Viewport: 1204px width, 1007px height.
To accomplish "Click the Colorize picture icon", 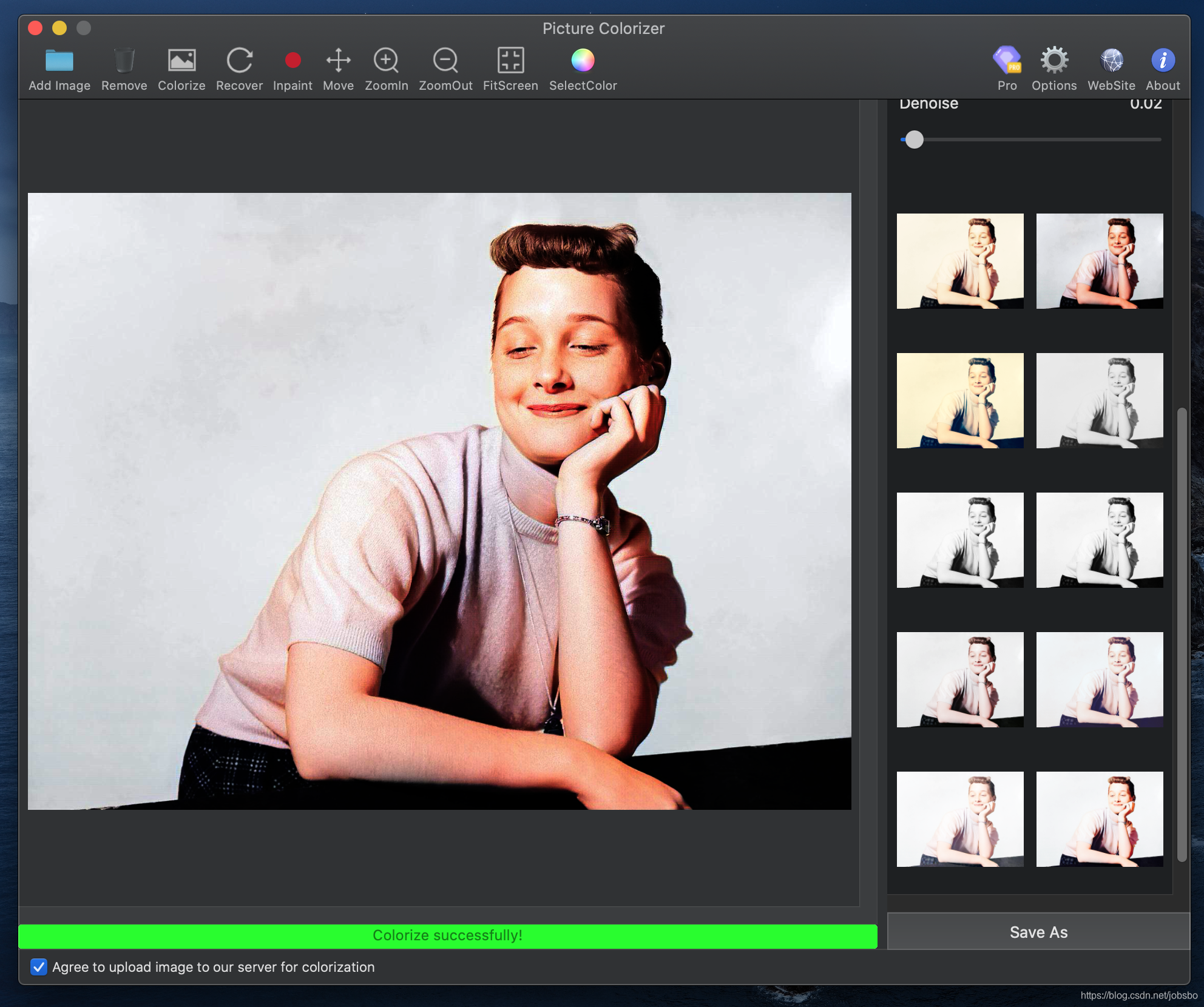I will tap(181, 61).
